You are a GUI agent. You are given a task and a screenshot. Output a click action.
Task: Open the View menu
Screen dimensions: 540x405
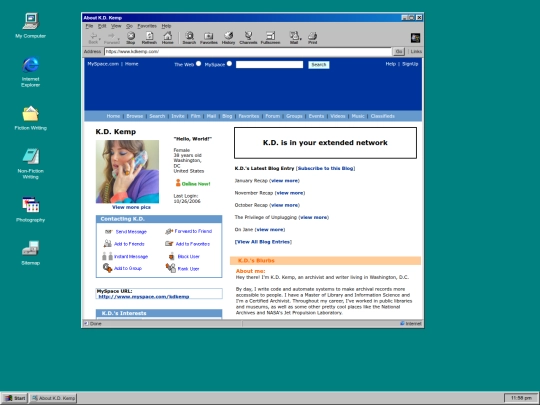(116, 26)
